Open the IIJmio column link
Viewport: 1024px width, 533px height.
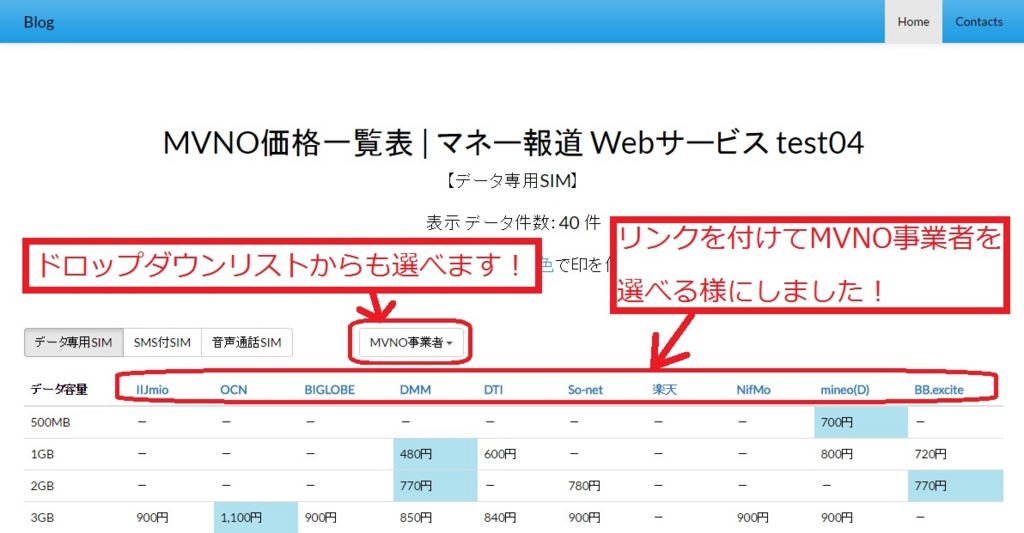pyautogui.click(x=152, y=389)
